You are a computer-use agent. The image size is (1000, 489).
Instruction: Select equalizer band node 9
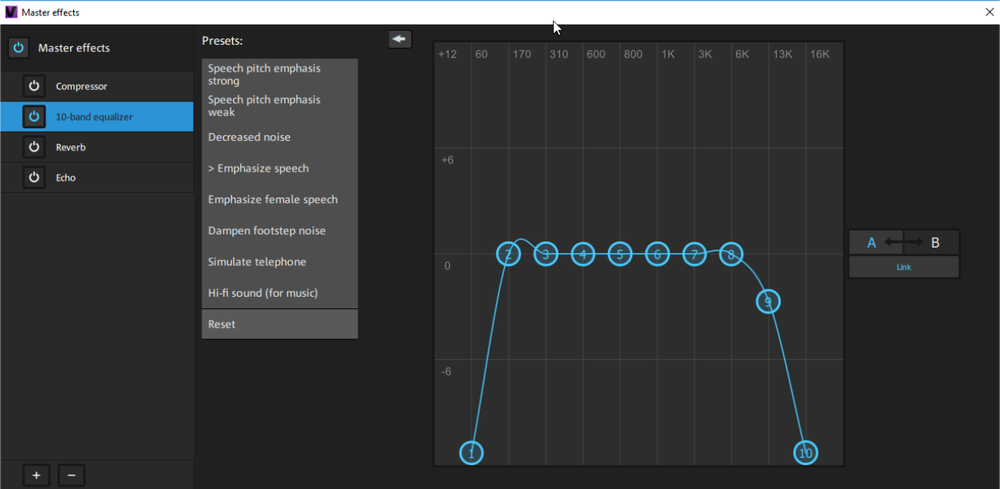coord(768,301)
